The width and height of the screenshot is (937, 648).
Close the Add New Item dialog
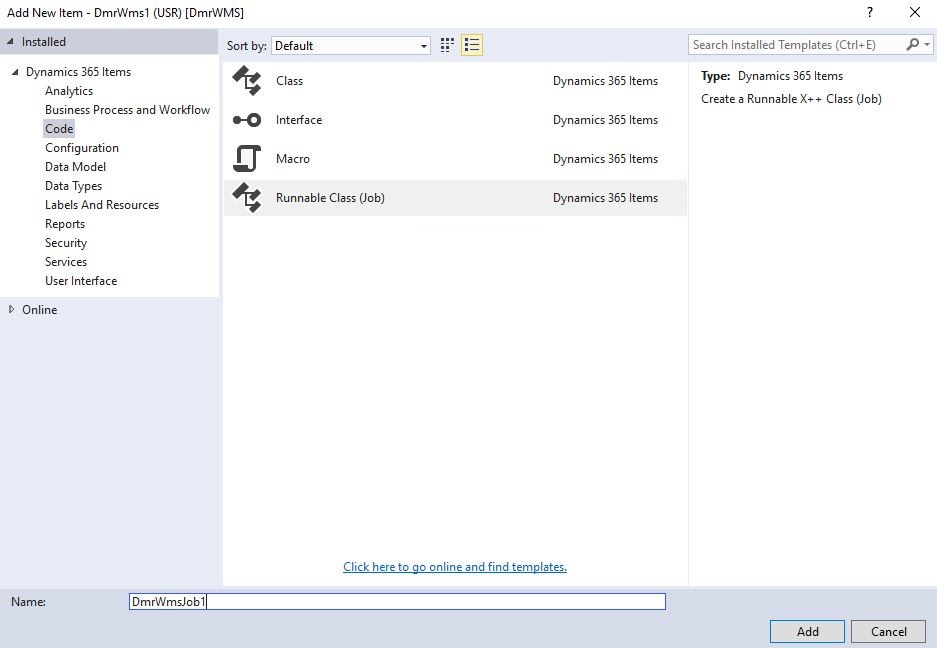click(915, 13)
